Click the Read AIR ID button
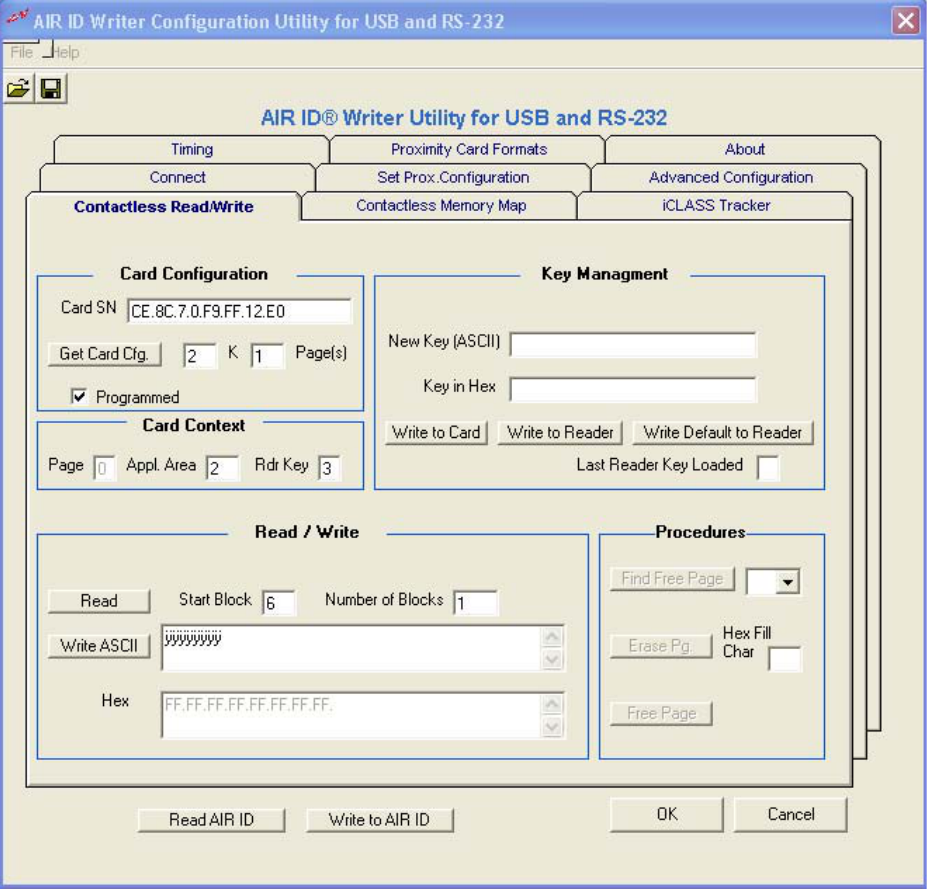Screen dimensions: 927x889 coord(211,819)
